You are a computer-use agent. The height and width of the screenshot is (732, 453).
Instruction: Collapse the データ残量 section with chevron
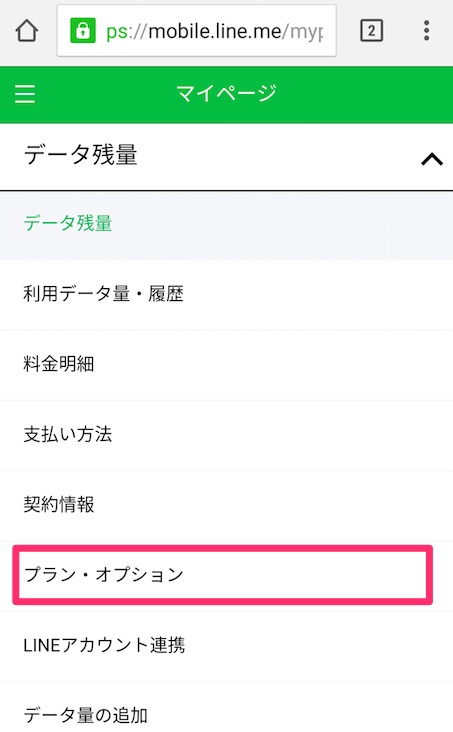pos(432,159)
